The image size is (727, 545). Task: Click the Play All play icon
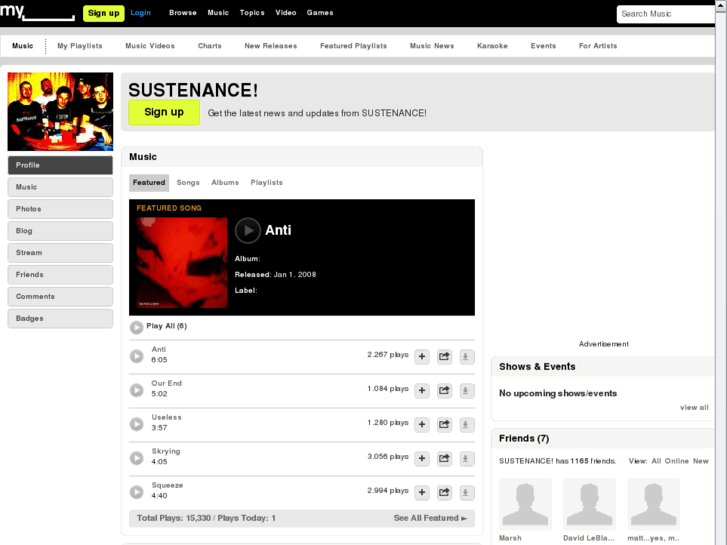point(136,327)
